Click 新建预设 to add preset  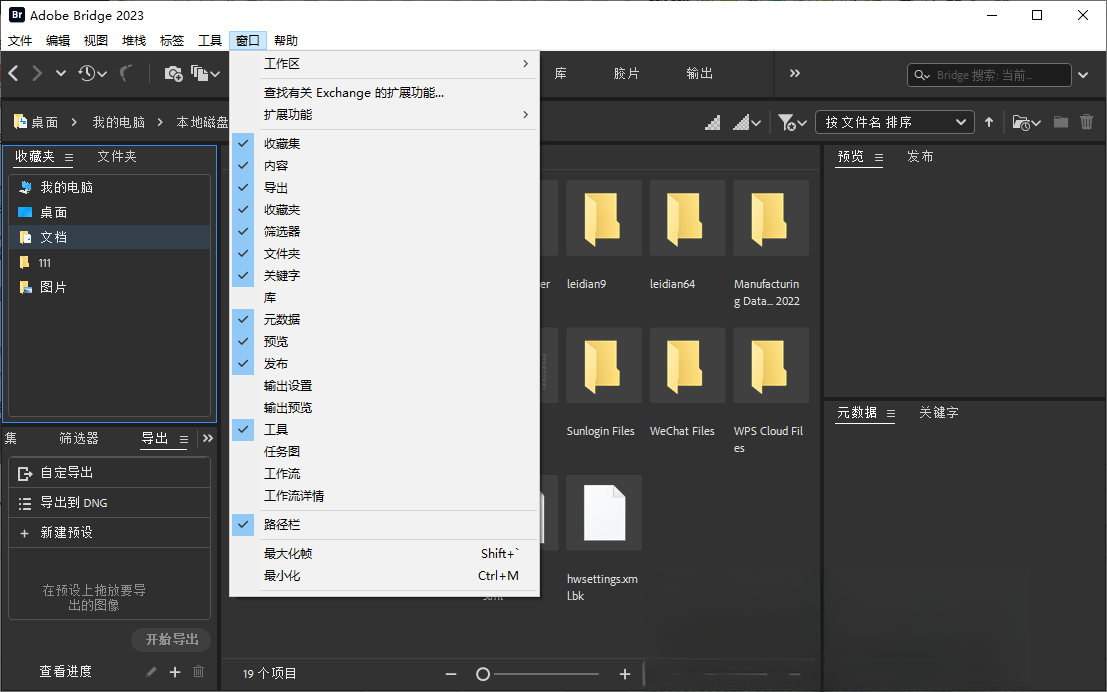pos(109,532)
